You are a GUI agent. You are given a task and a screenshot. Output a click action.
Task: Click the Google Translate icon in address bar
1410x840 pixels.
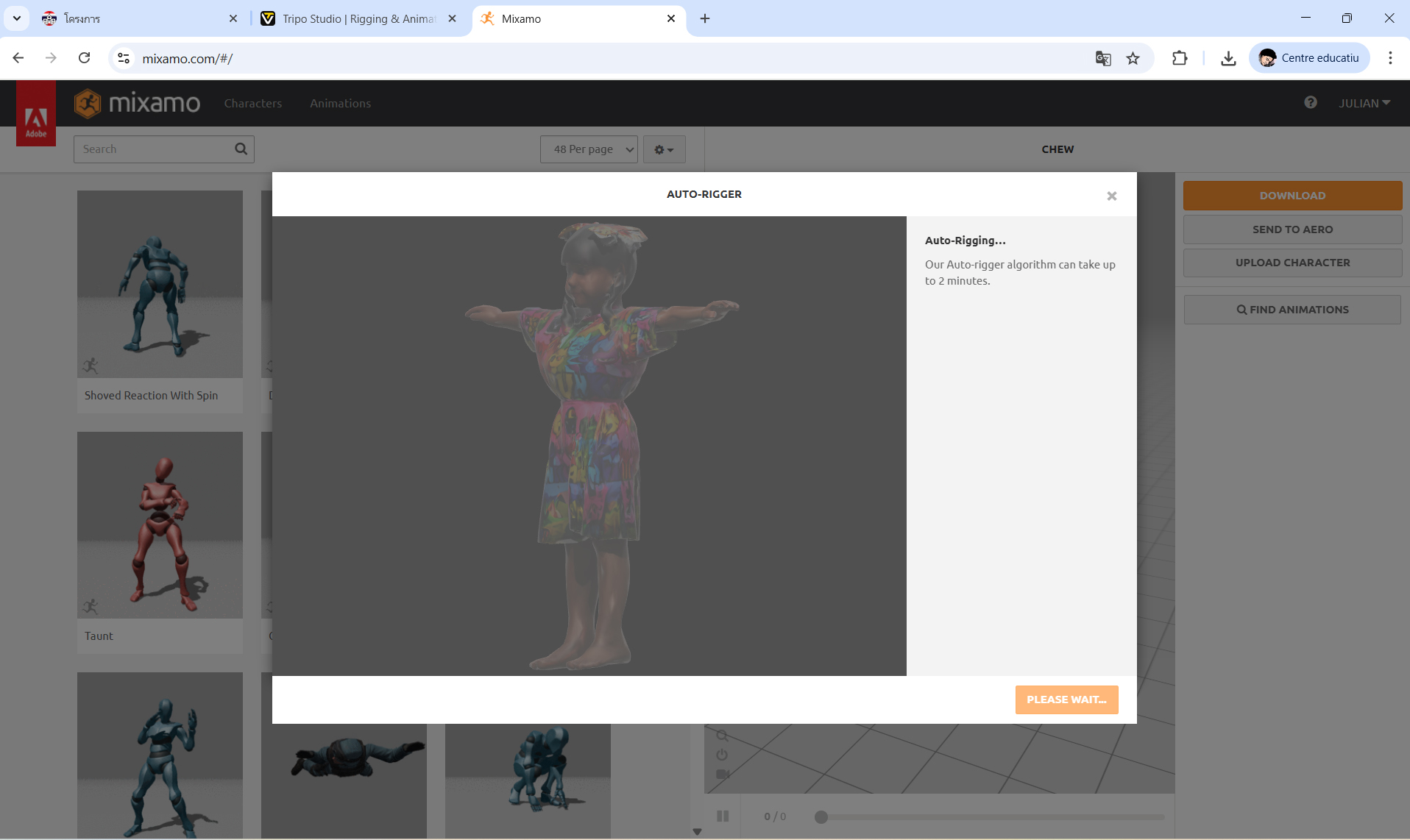[1102, 59]
